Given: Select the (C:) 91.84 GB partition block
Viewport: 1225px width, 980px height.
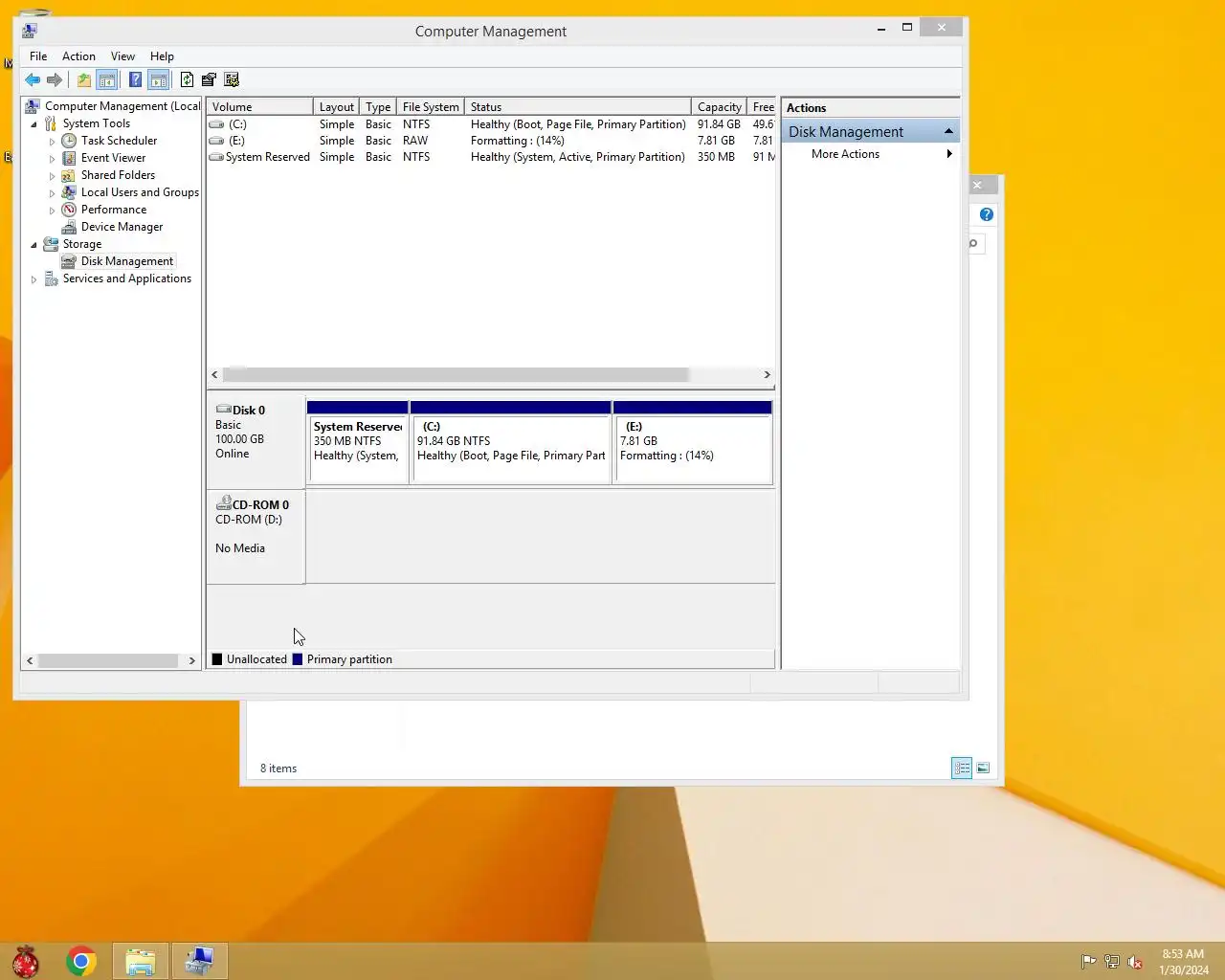Looking at the screenshot, I should coord(511,442).
